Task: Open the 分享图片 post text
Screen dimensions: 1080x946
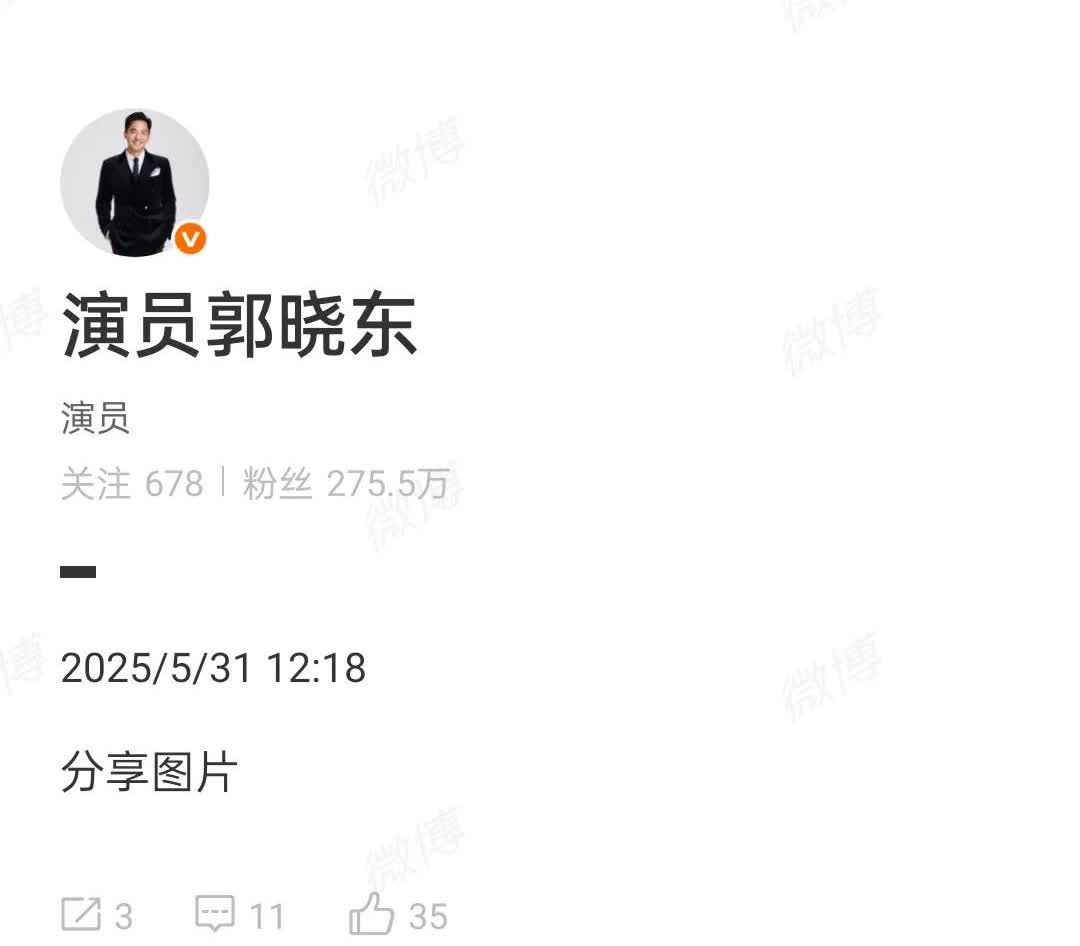Action: [x=149, y=772]
